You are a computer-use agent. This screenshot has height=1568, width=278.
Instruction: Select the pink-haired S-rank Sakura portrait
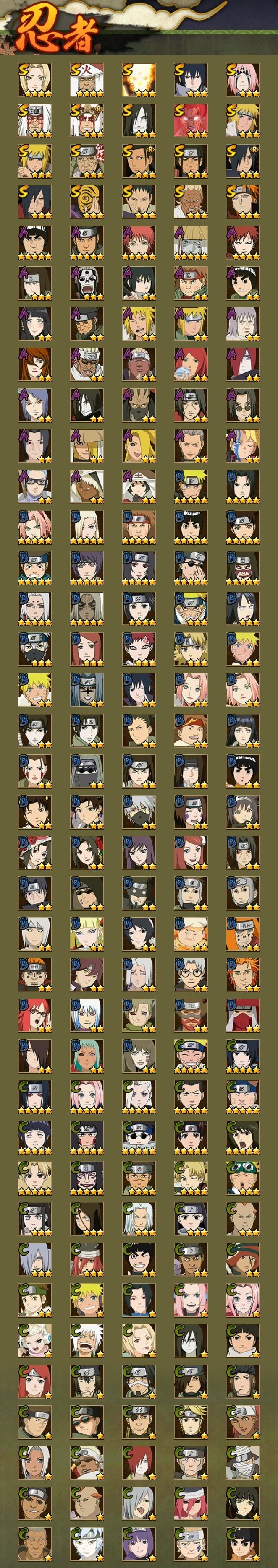pyautogui.click(x=243, y=81)
